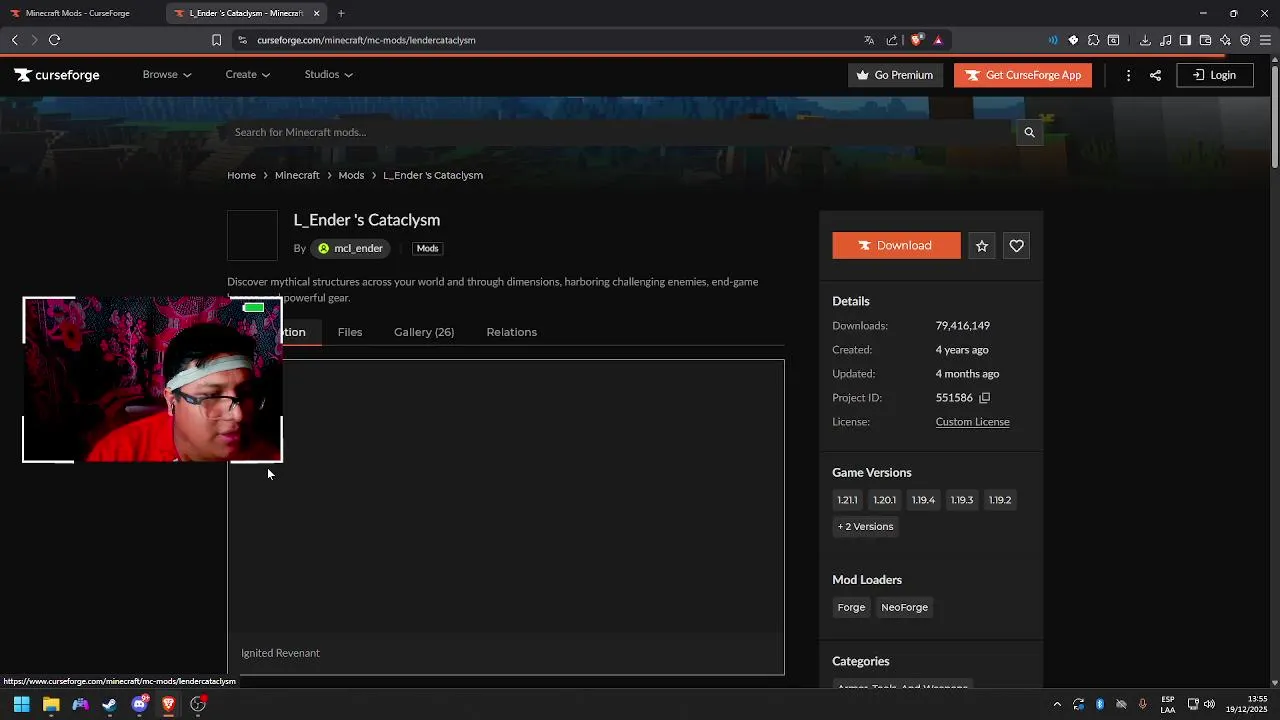Screen dimensions: 1280x720
Task: Open the Custom License link
Action: [x=972, y=422]
